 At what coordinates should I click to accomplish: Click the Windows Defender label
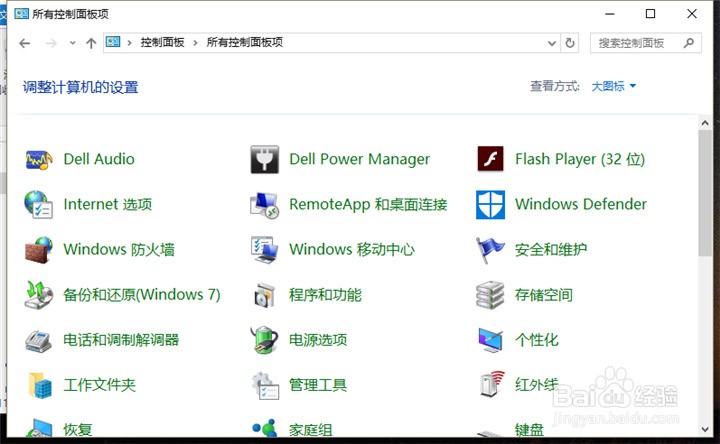pyautogui.click(x=581, y=204)
